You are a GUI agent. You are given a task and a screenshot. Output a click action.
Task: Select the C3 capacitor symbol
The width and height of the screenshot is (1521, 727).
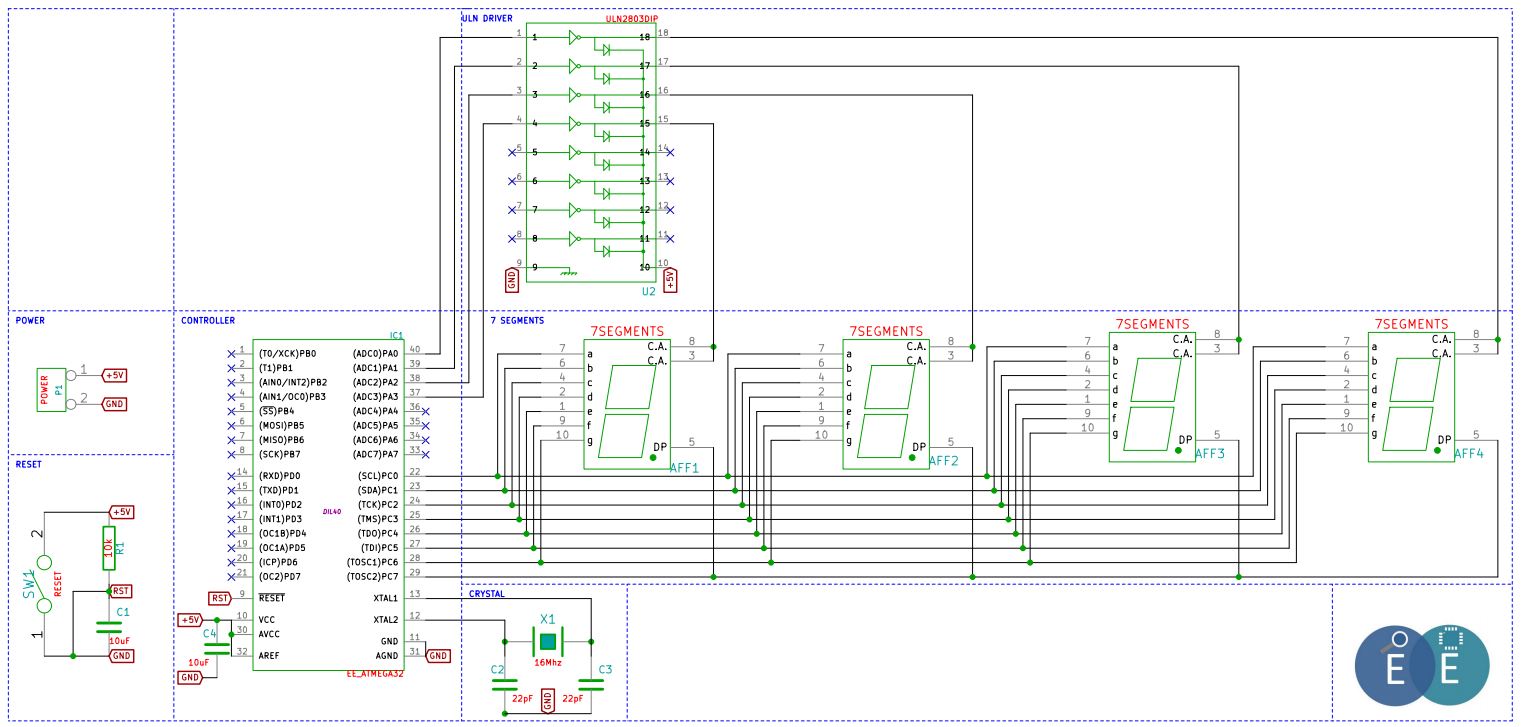point(592,685)
